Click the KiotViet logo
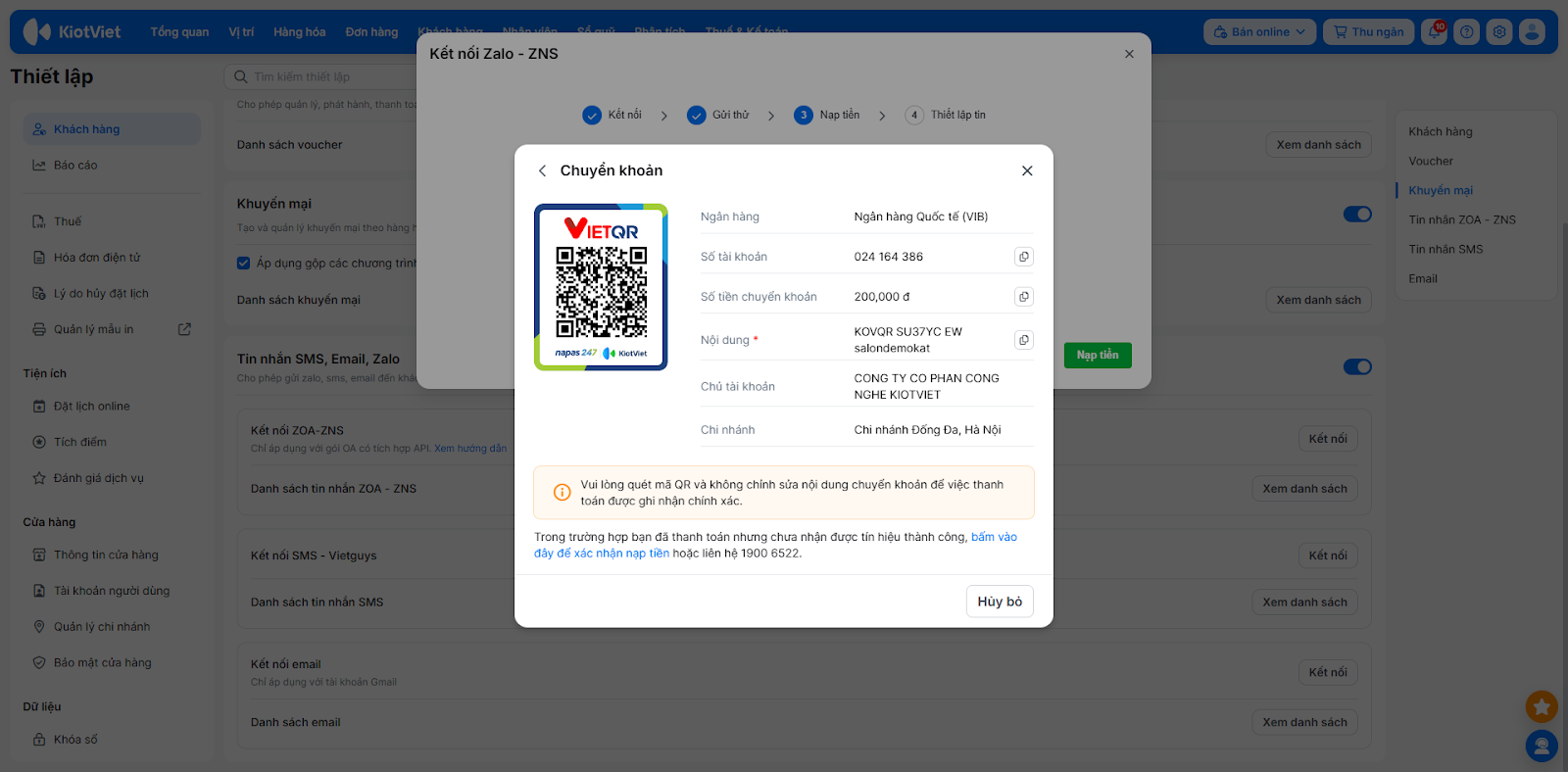The width and height of the screenshot is (1568, 772). tap(73, 31)
